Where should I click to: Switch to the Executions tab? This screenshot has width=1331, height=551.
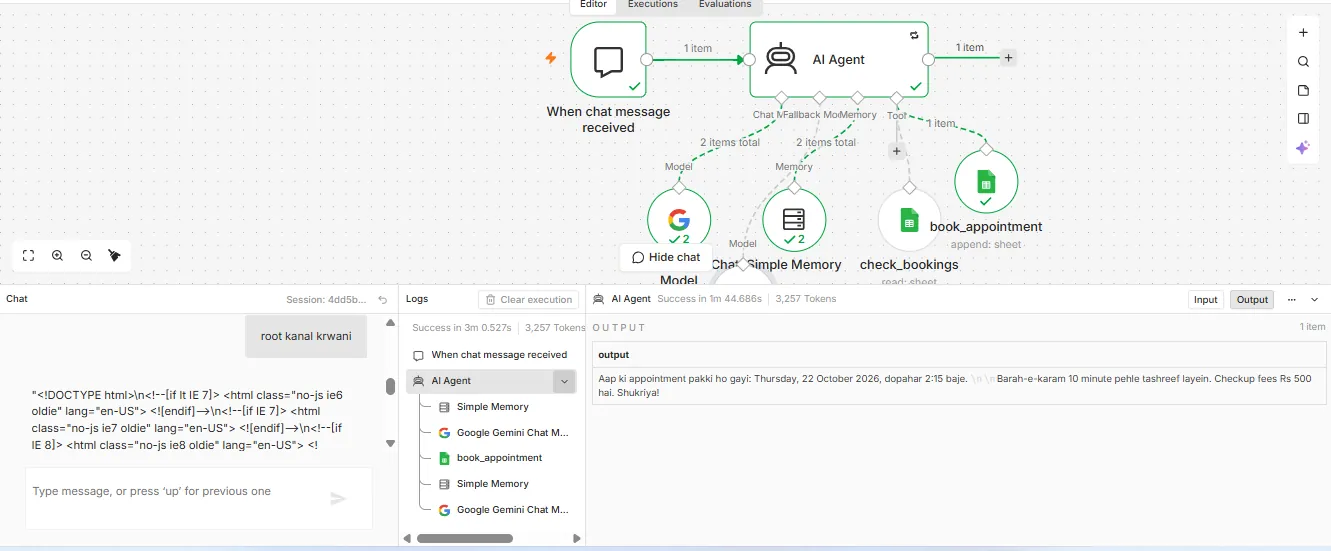[x=653, y=5]
